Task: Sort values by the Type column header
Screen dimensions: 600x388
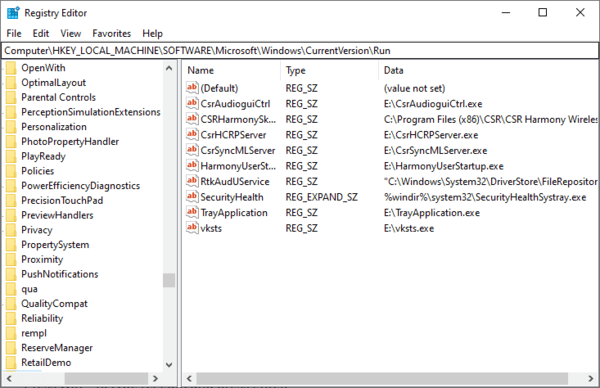Action: tap(329, 70)
